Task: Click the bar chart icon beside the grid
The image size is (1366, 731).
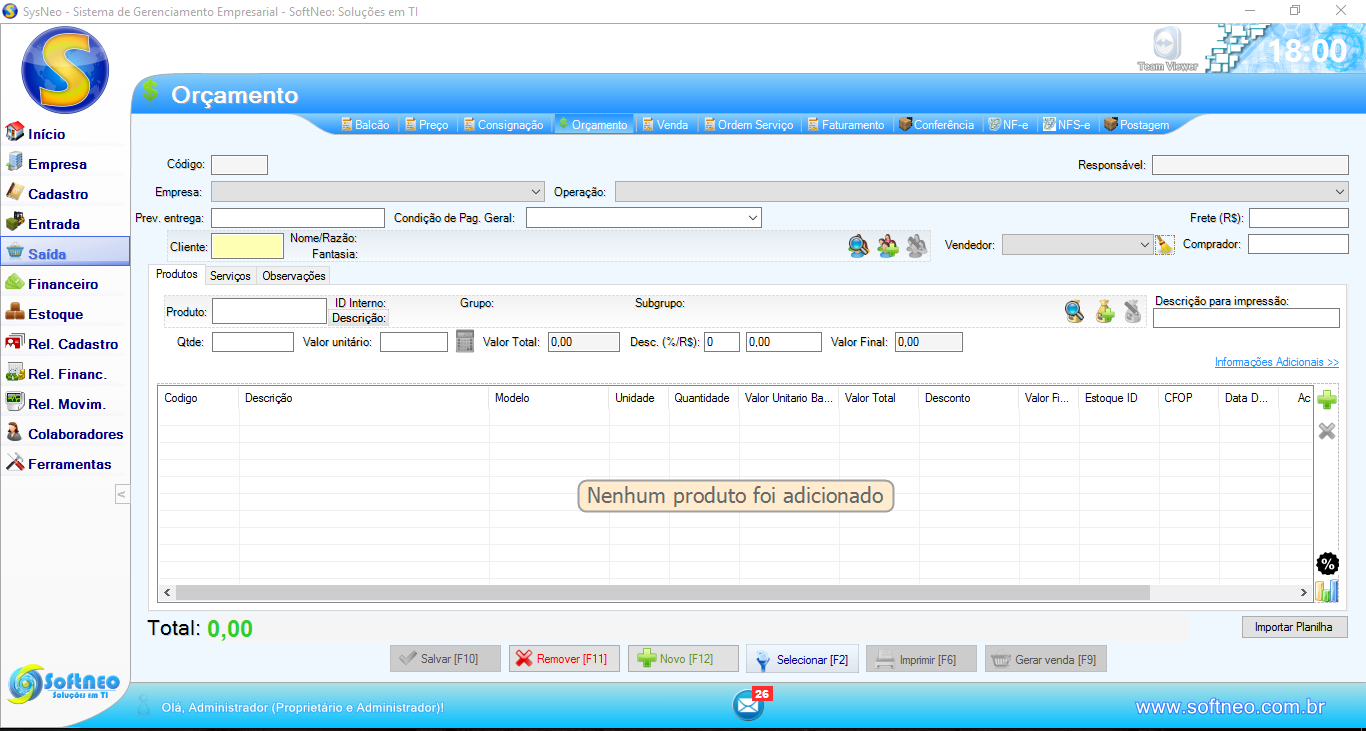Action: [x=1327, y=591]
